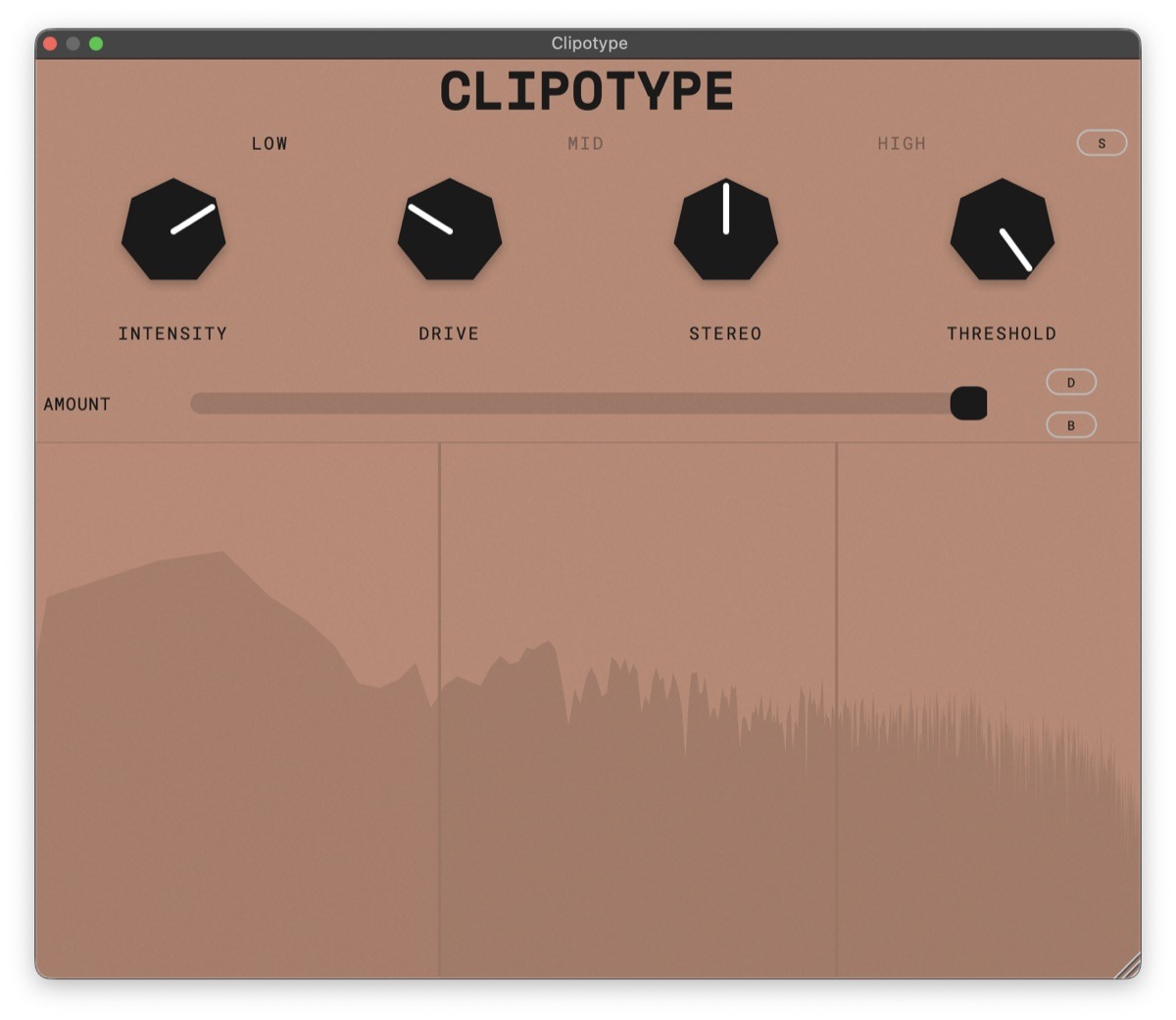Toggle the B button
The width and height of the screenshot is (1176, 1020).
pos(1071,425)
